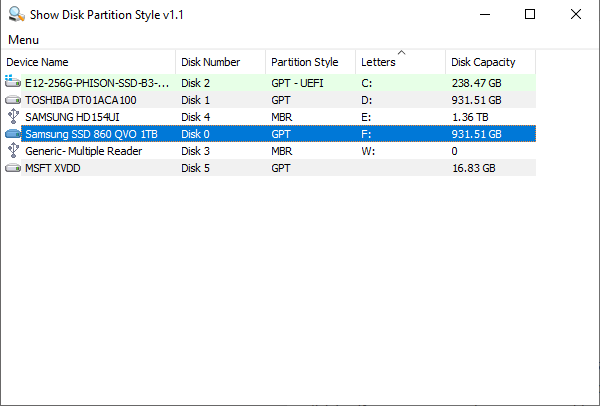Click the sort arrow above Letters column
The height and width of the screenshot is (406, 600).
click(x=401, y=52)
